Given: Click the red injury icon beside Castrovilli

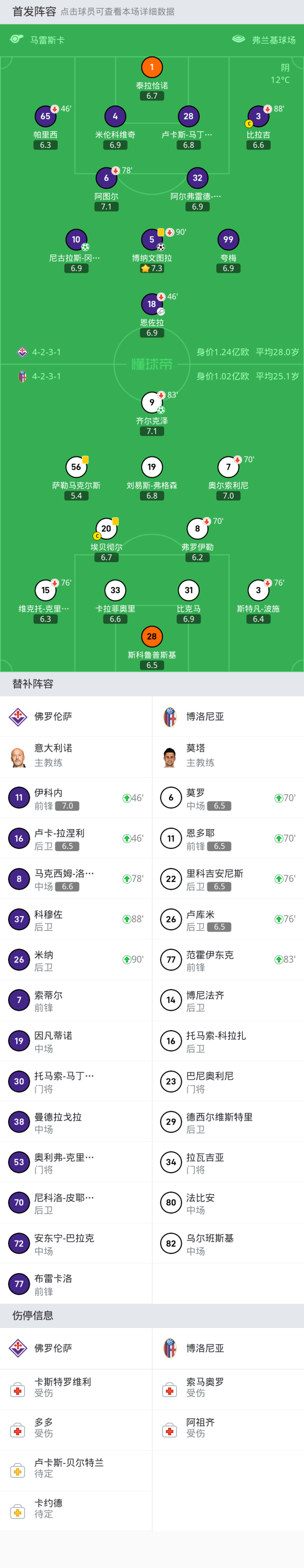Looking at the screenshot, I should pyautogui.click(x=18, y=1390).
